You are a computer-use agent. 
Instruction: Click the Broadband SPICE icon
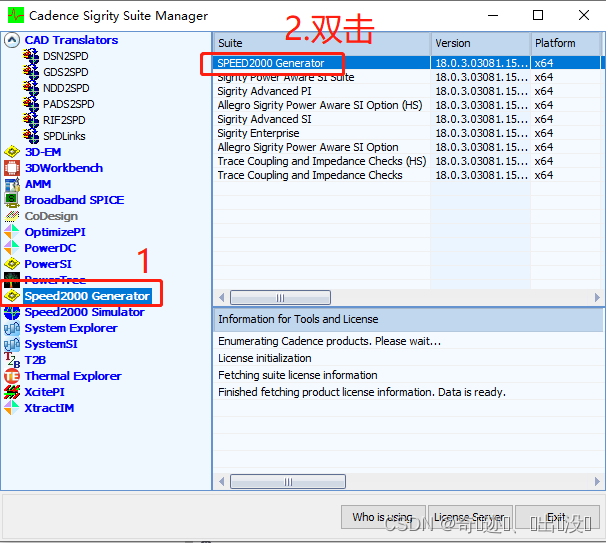click(12, 200)
